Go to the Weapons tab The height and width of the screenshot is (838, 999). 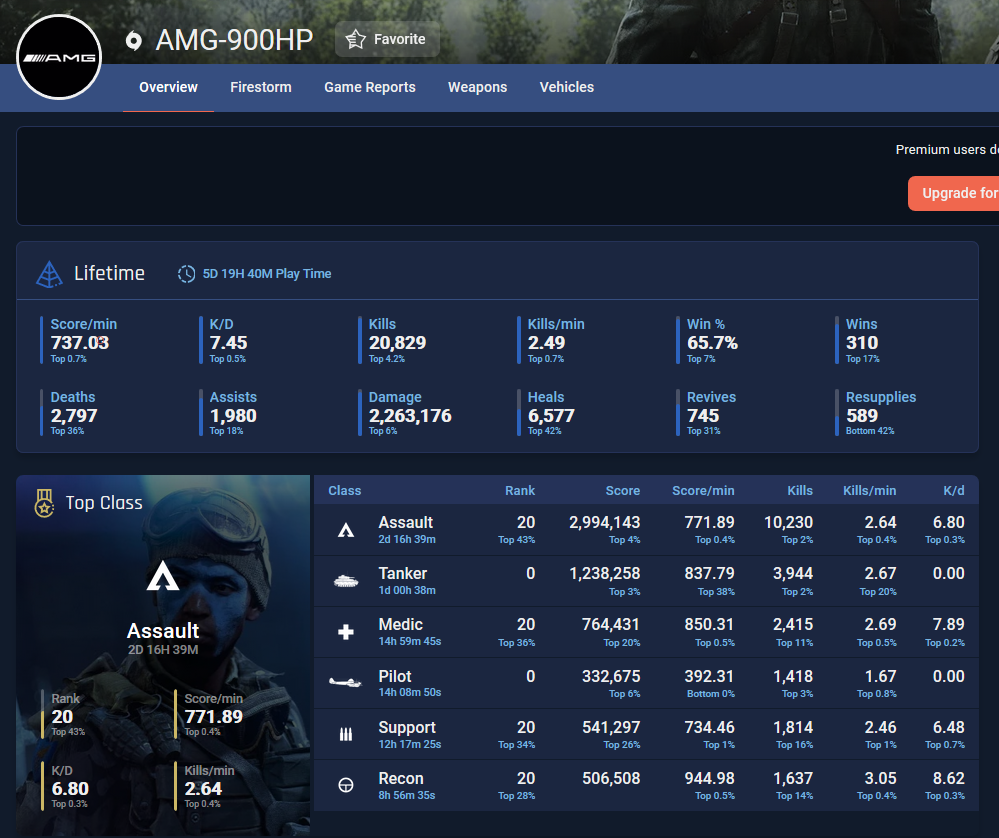click(x=477, y=87)
